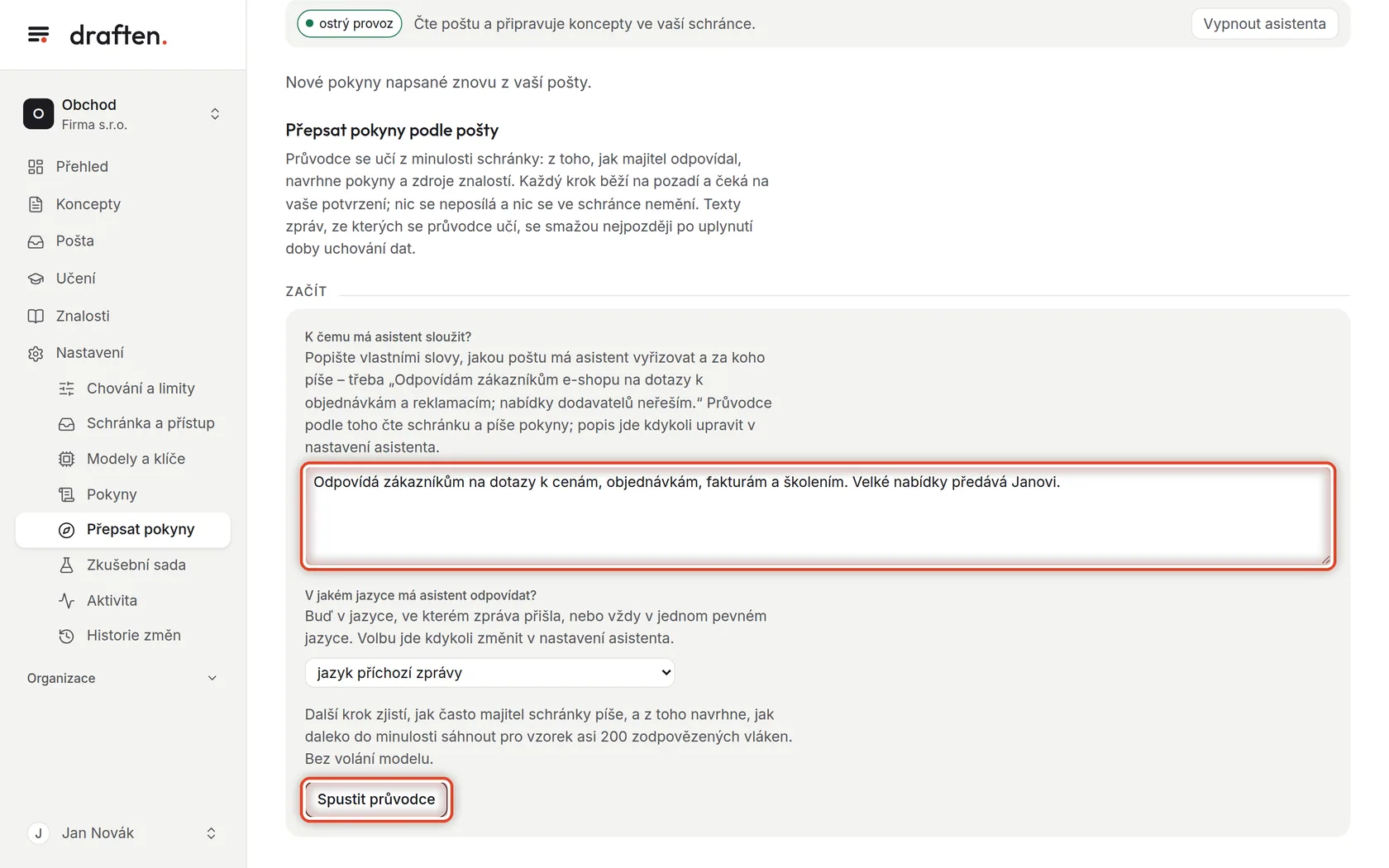Image resolution: width=1389 pixels, height=868 pixels.
Task: Open Jan Novák user menu chevron
Action: [x=212, y=833]
